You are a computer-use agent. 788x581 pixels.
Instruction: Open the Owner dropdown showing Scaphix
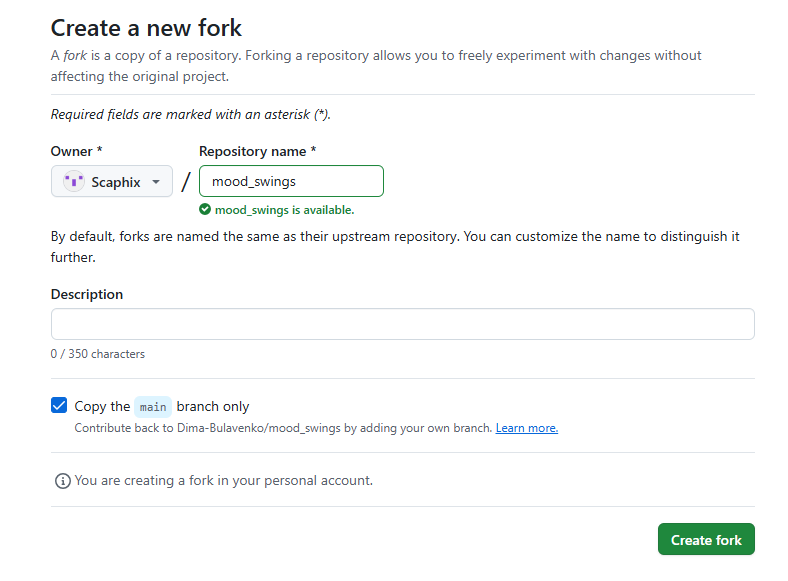coord(112,181)
